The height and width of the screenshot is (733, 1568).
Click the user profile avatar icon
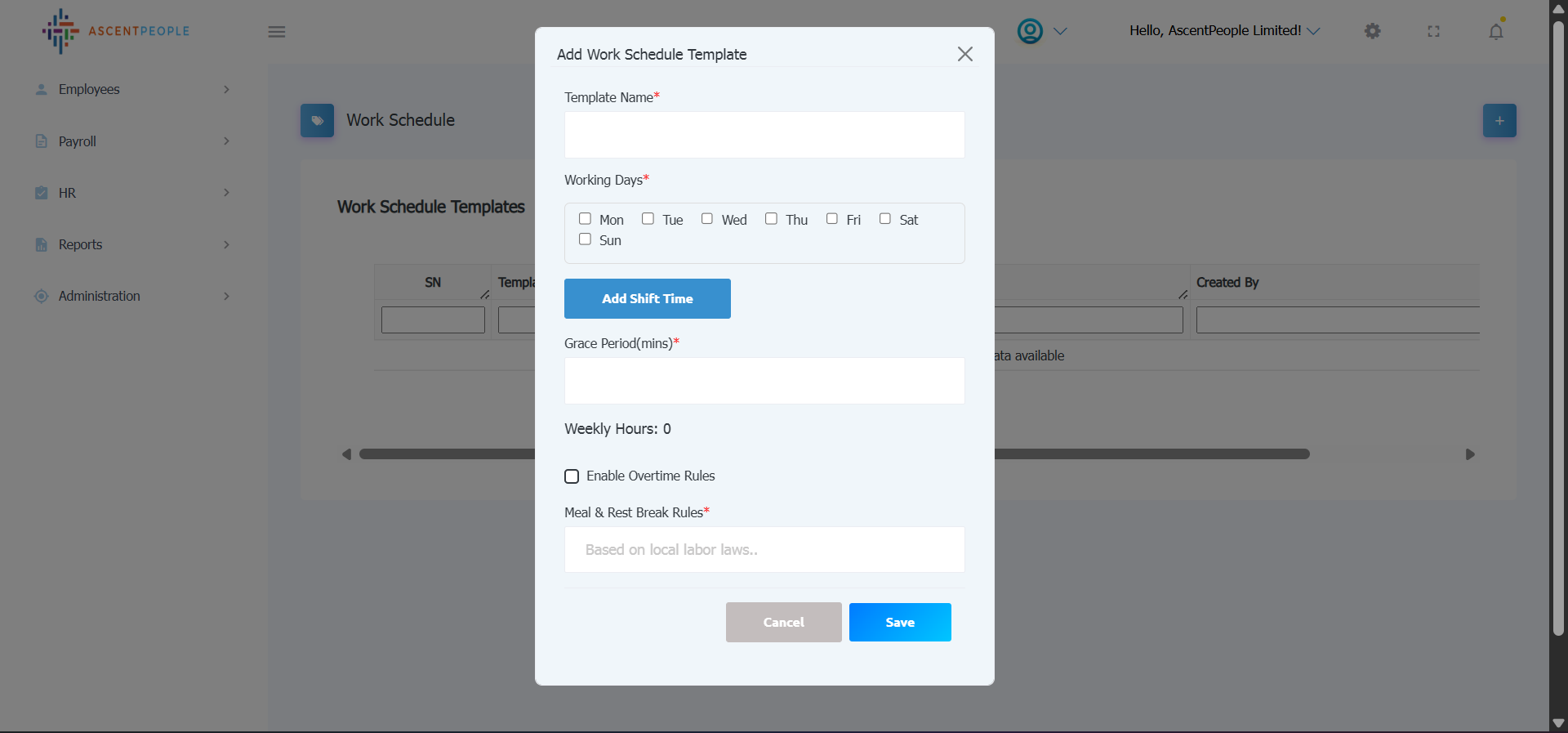pyautogui.click(x=1030, y=31)
